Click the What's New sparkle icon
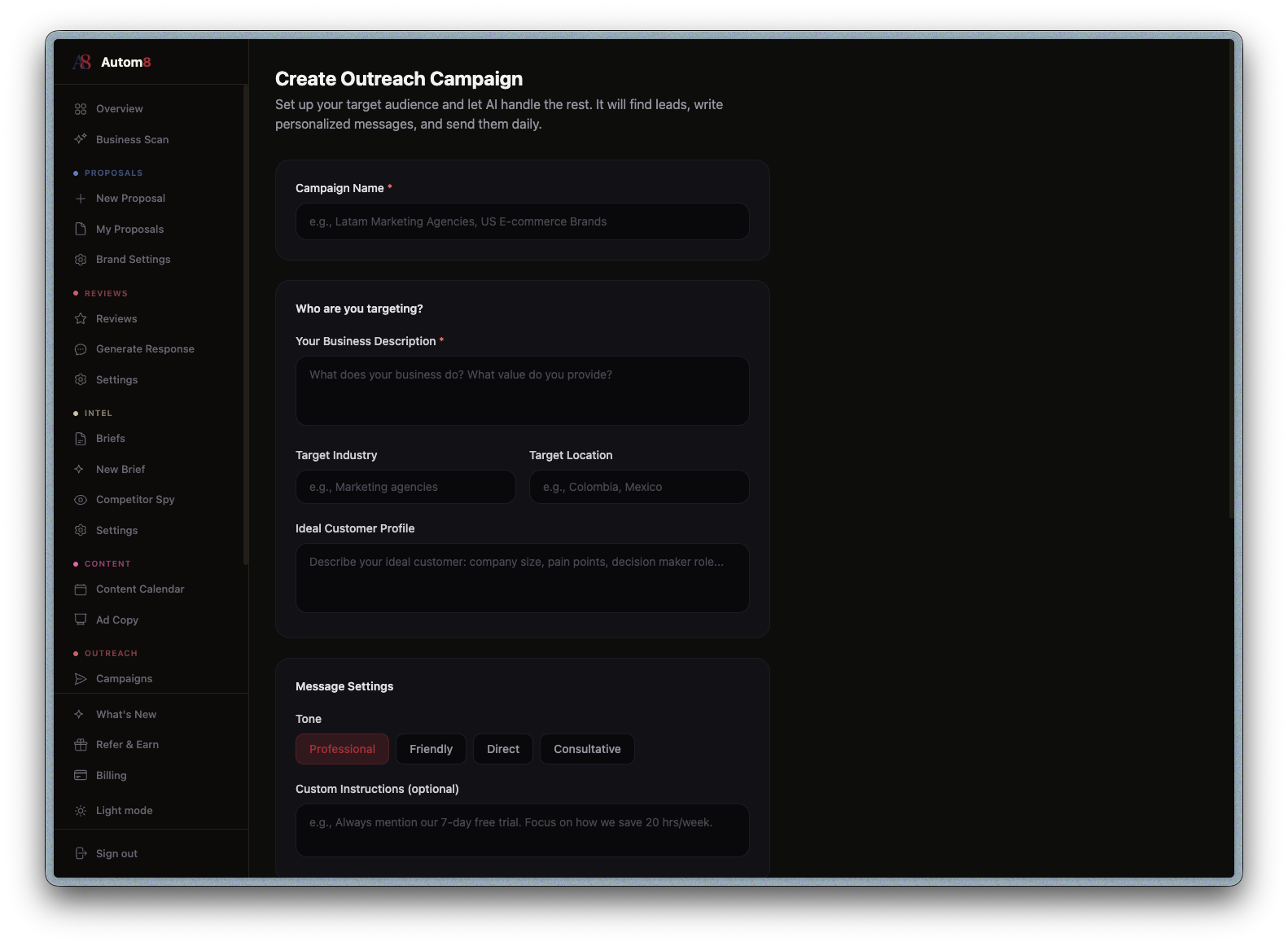The height and width of the screenshot is (946, 1288). click(x=79, y=714)
